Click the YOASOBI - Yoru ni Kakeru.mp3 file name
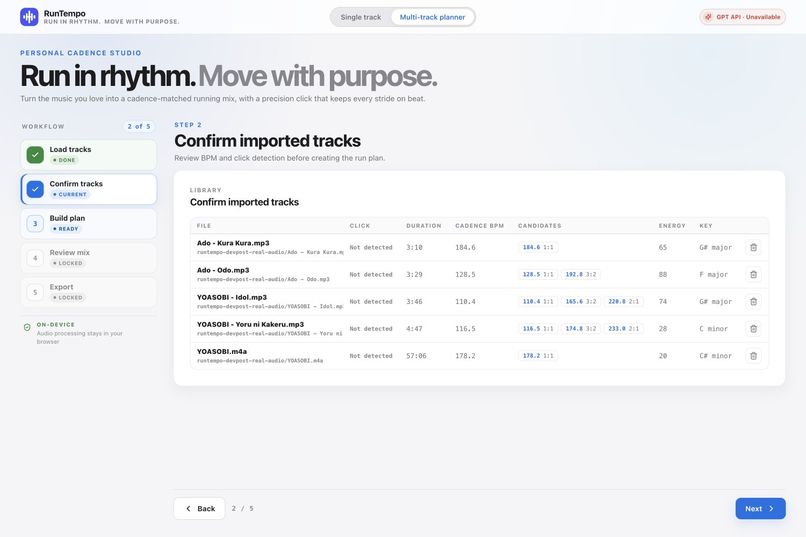 (x=250, y=324)
